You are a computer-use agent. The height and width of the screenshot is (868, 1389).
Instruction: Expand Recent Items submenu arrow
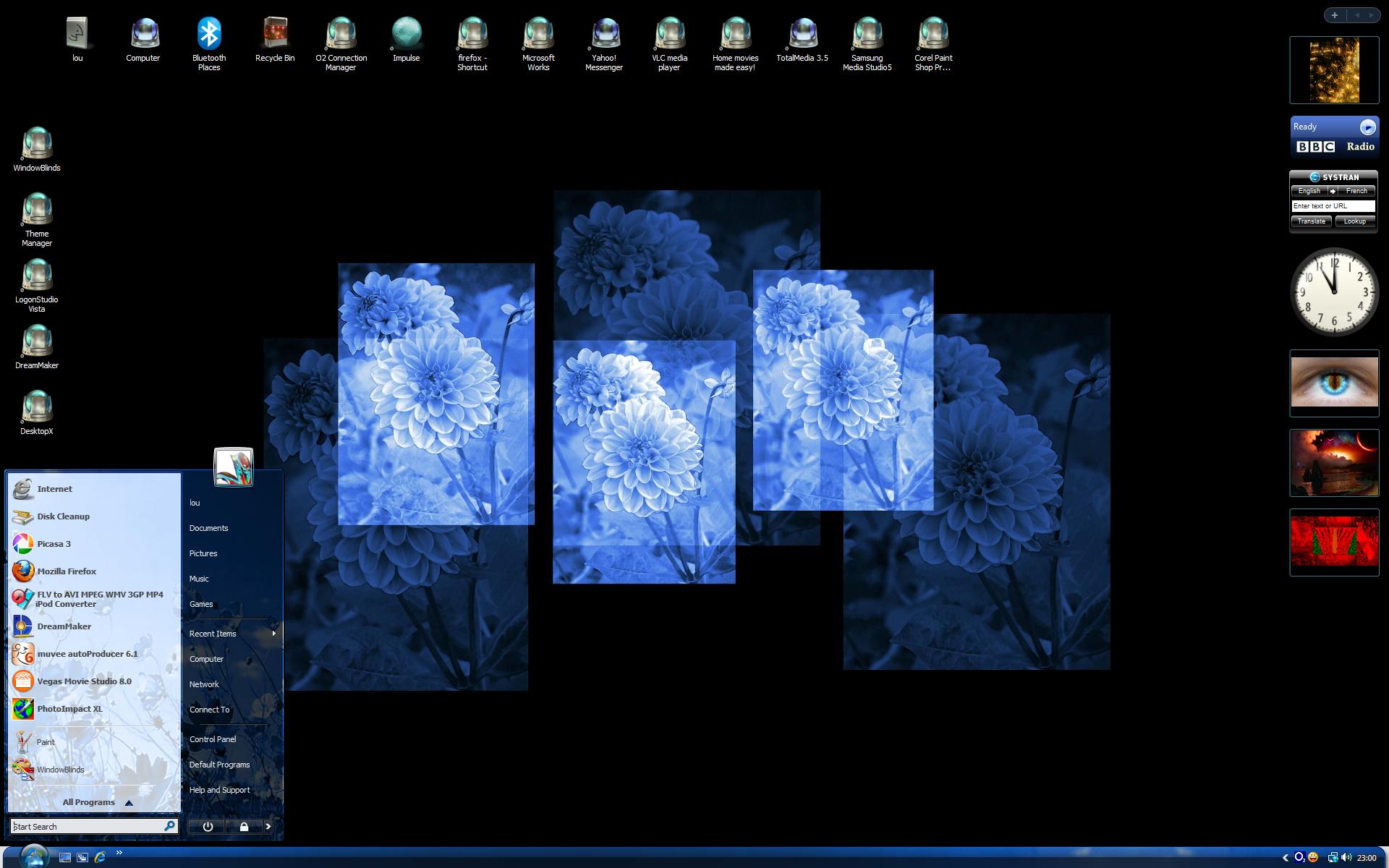[x=273, y=634]
